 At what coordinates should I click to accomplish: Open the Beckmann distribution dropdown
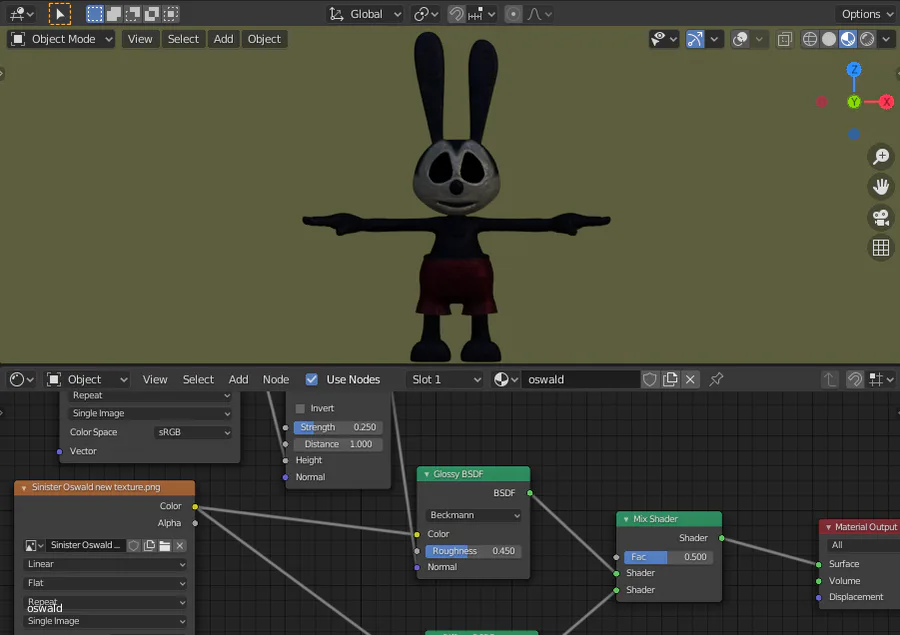point(474,515)
